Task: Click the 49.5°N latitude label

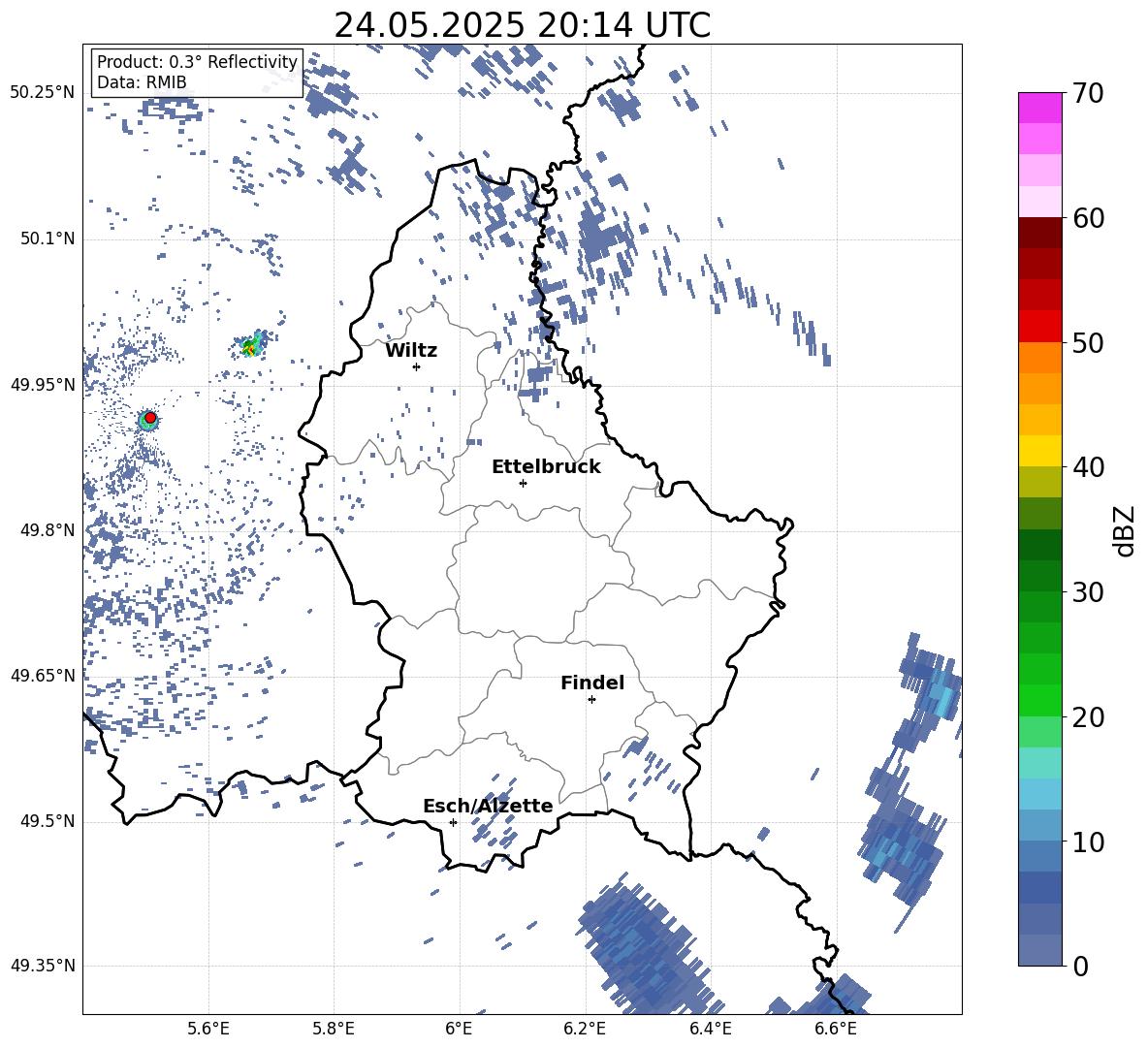Action: (48, 821)
